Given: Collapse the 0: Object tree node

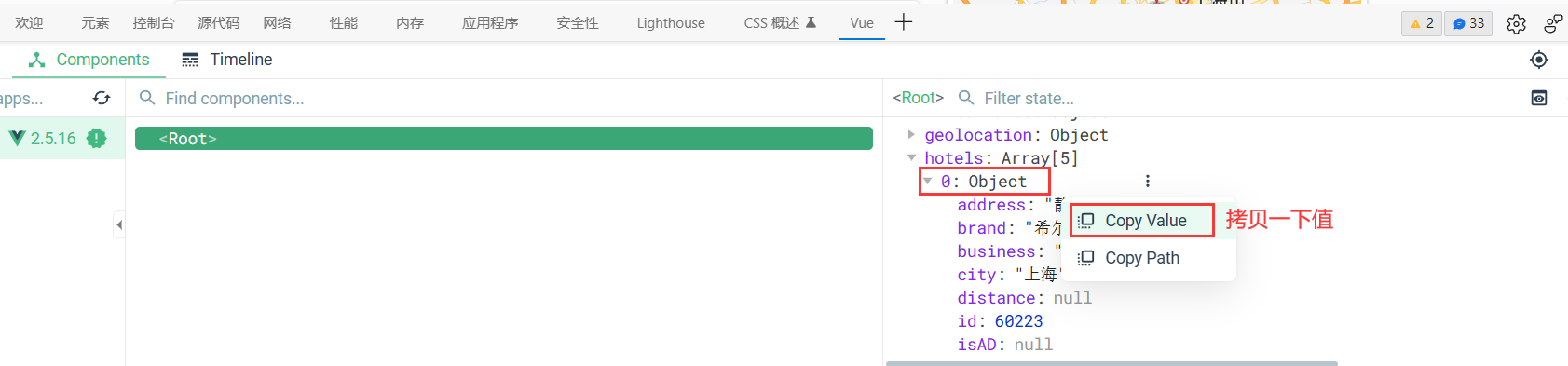Looking at the screenshot, I should tap(928, 181).
